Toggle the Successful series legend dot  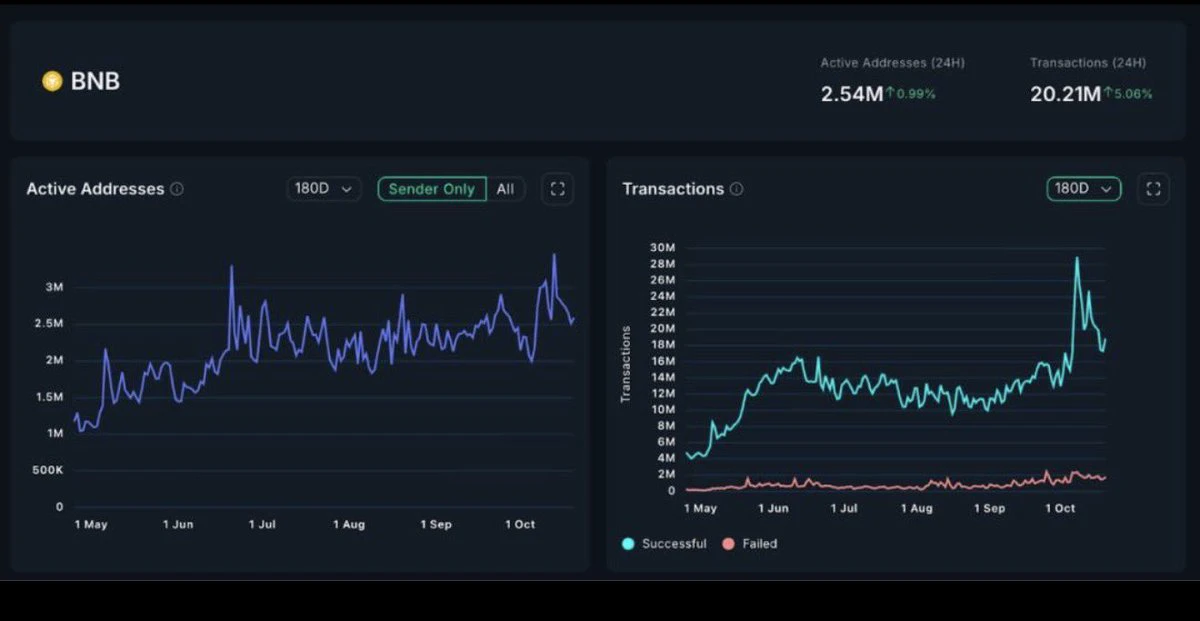click(628, 544)
